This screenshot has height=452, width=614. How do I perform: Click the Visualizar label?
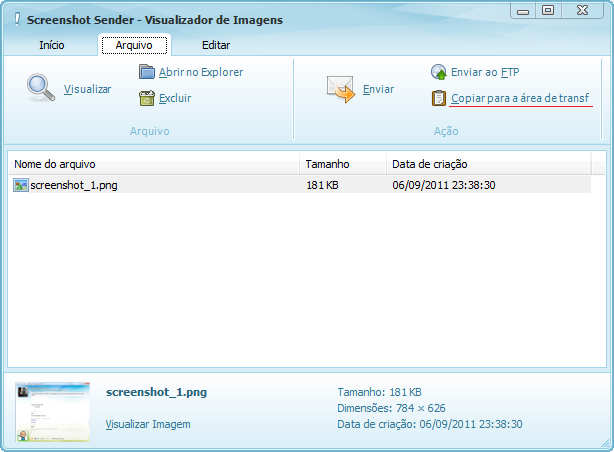(x=87, y=89)
